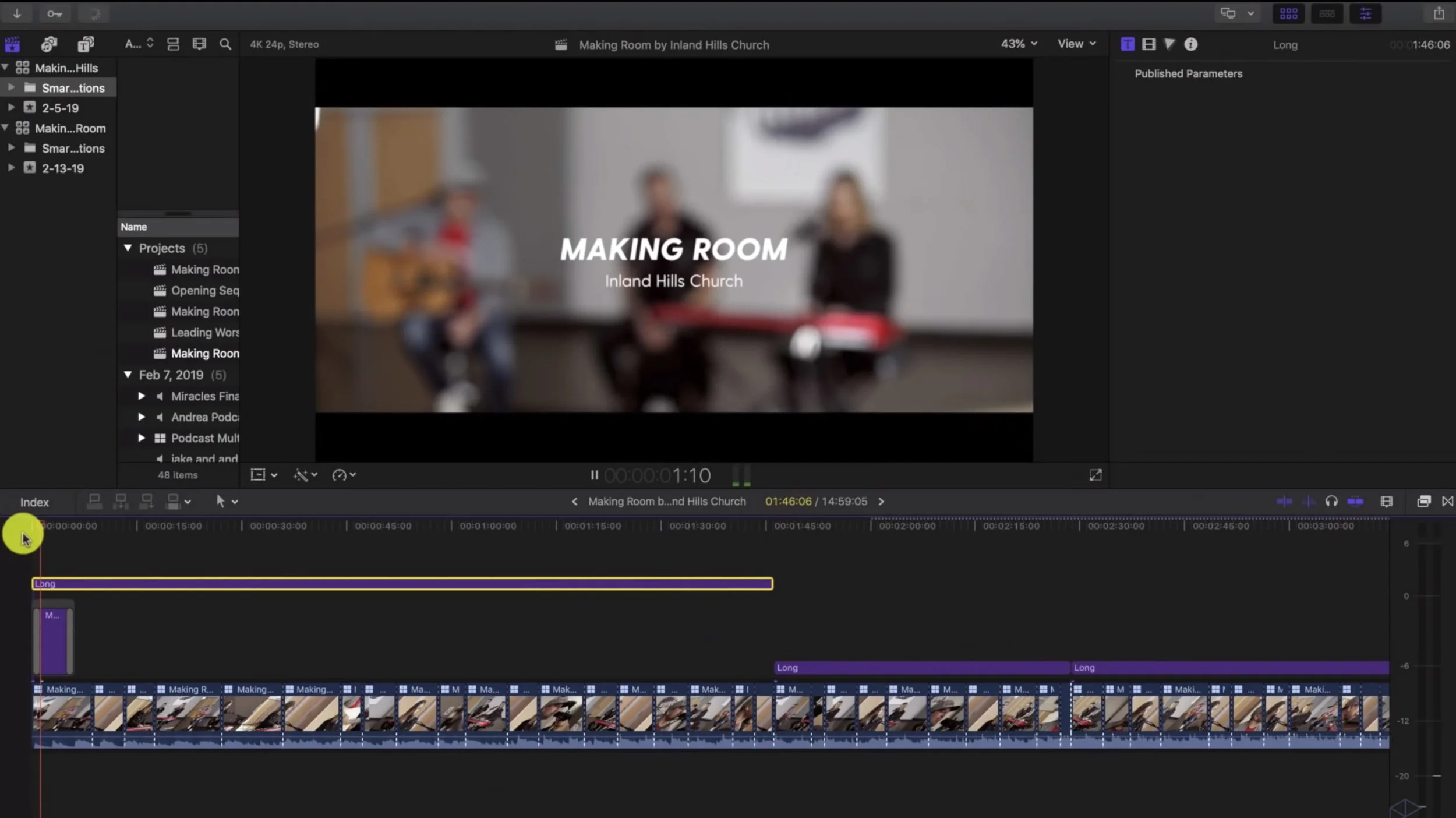Show the effects browser
1456x818 pixels.
click(1423, 502)
